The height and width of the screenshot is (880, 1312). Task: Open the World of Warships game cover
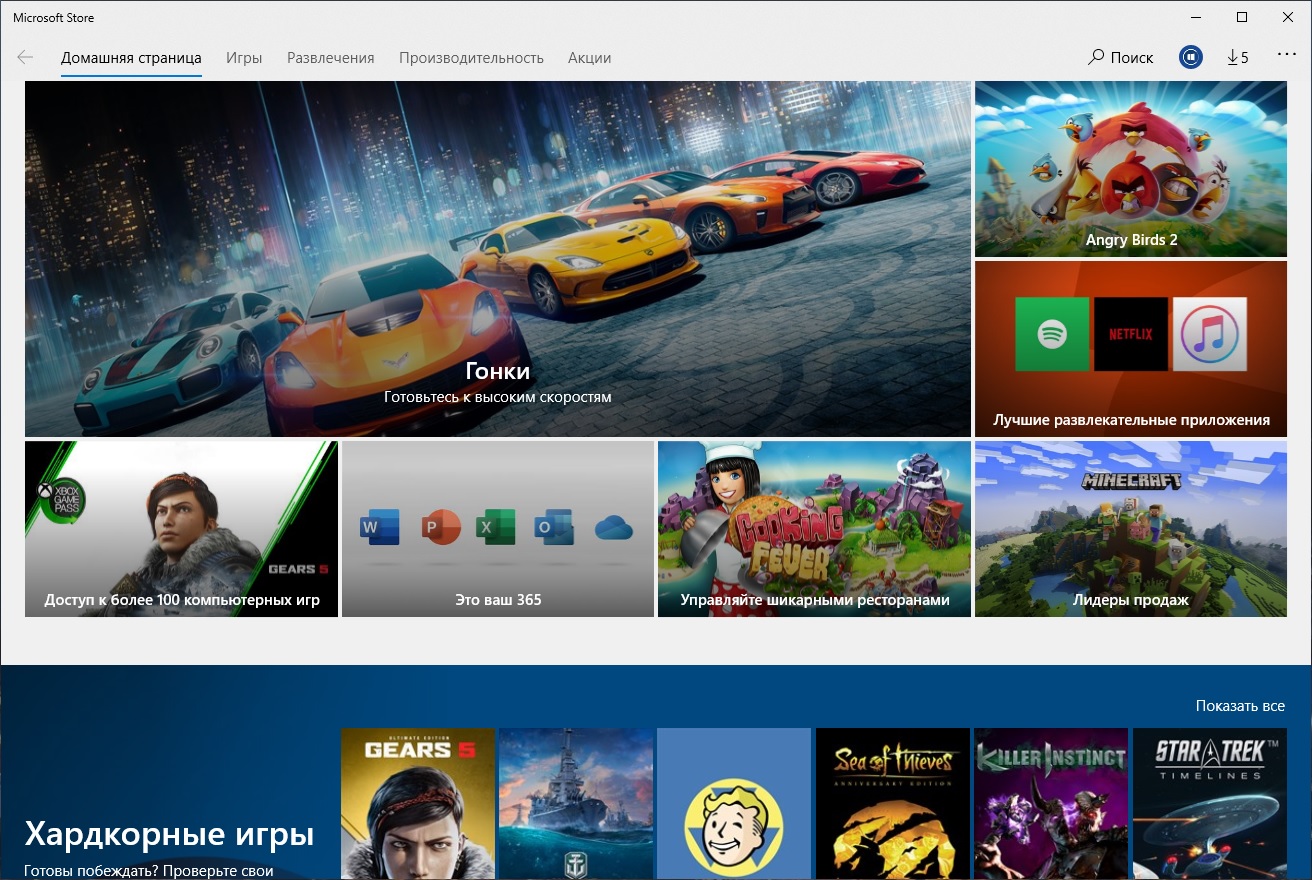tap(576, 804)
